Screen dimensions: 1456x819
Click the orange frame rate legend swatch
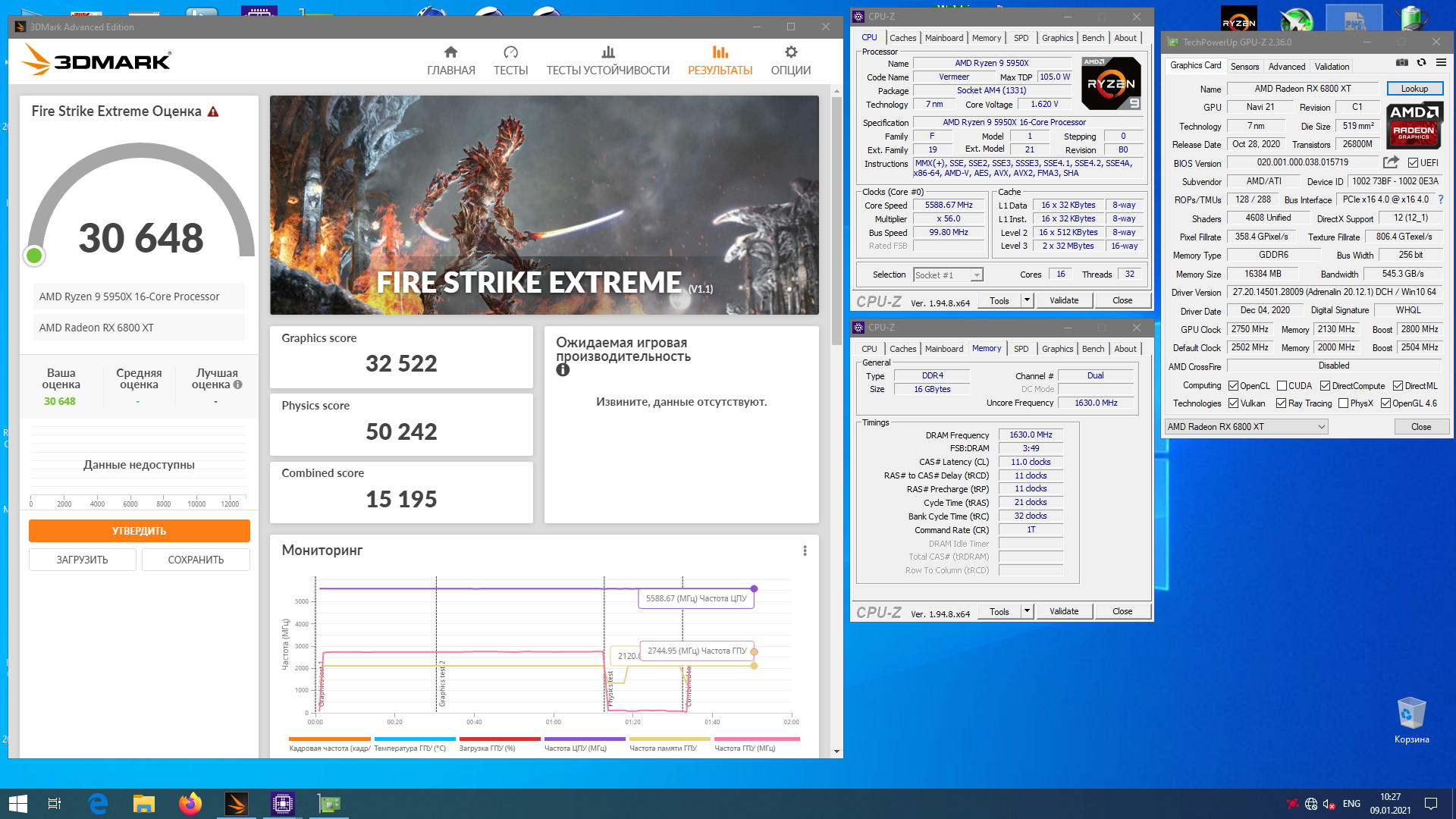[x=330, y=739]
